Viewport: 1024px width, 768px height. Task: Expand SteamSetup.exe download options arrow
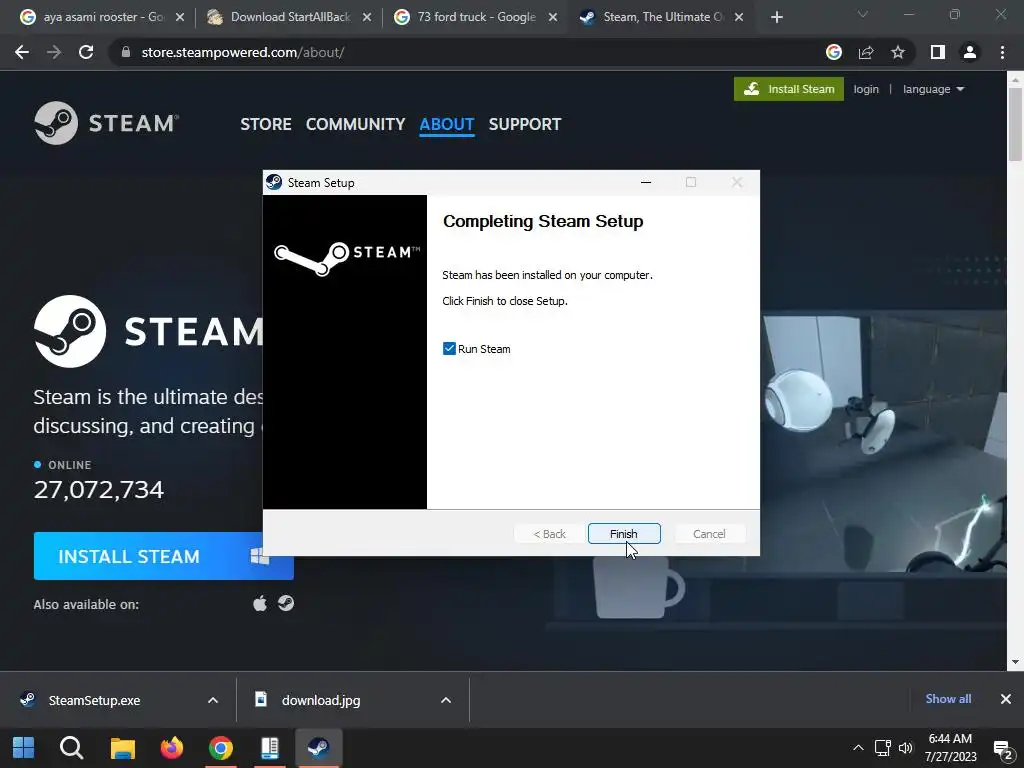click(213, 700)
